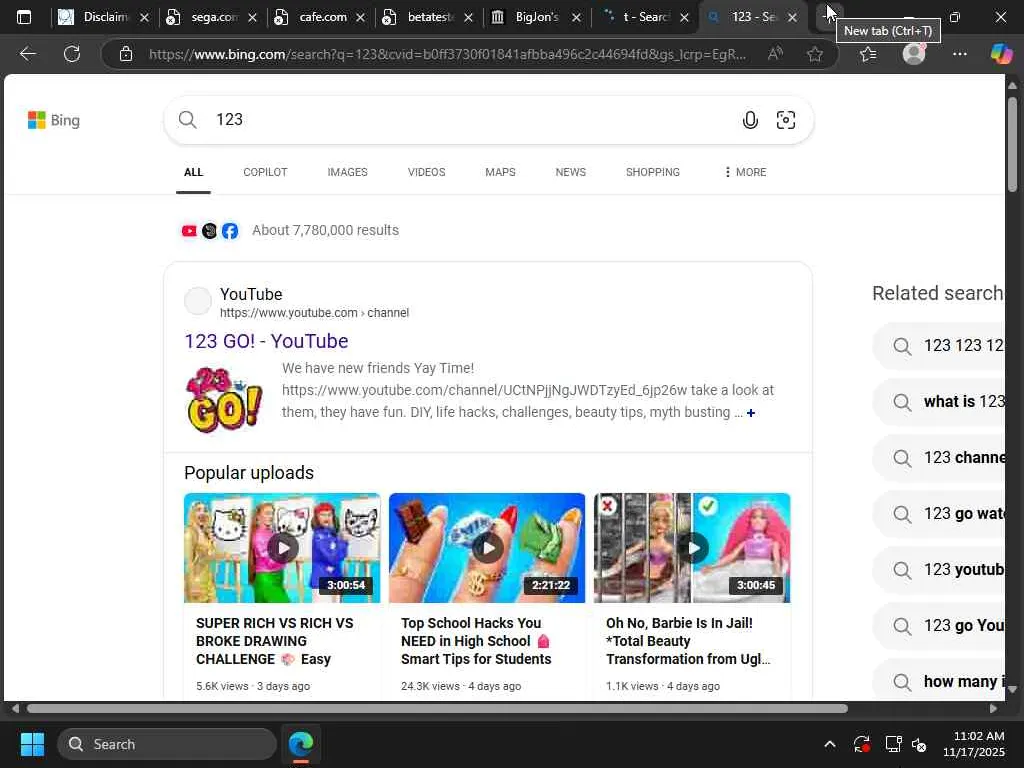Screen dimensions: 1024x768
Task: Show hidden system tray icons
Action: (x=829, y=744)
